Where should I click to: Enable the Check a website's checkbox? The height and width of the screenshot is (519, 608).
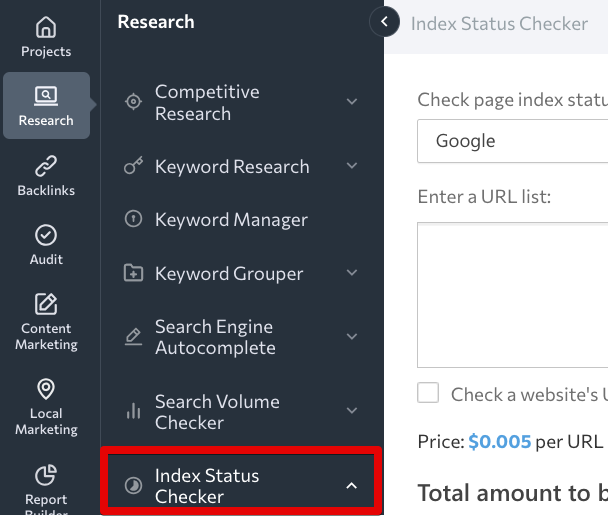coord(428,393)
